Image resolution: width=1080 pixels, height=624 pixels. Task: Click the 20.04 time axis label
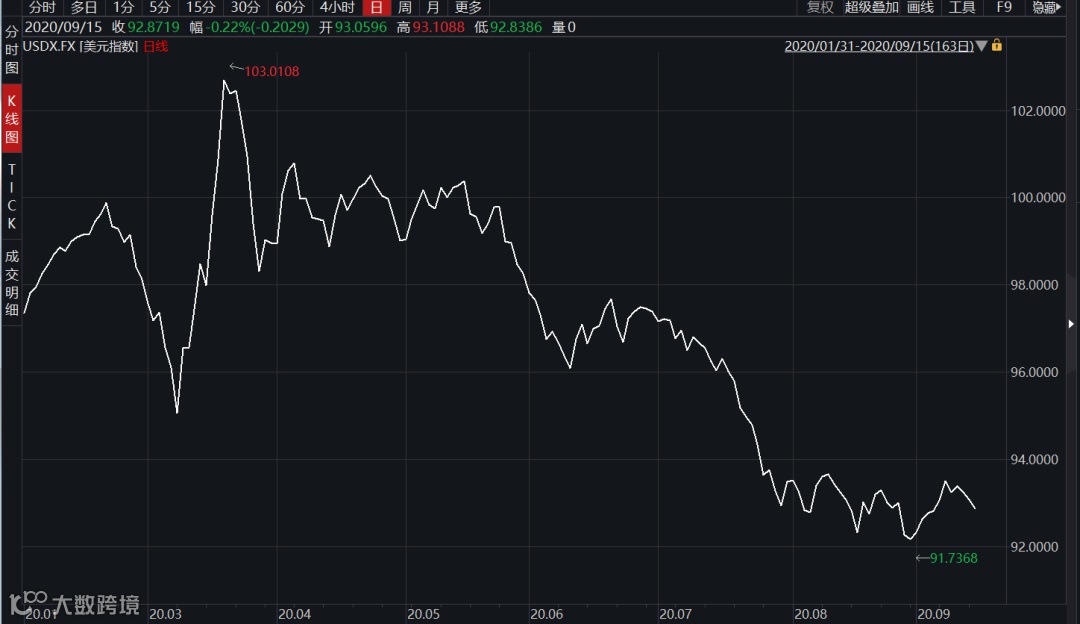[294, 614]
